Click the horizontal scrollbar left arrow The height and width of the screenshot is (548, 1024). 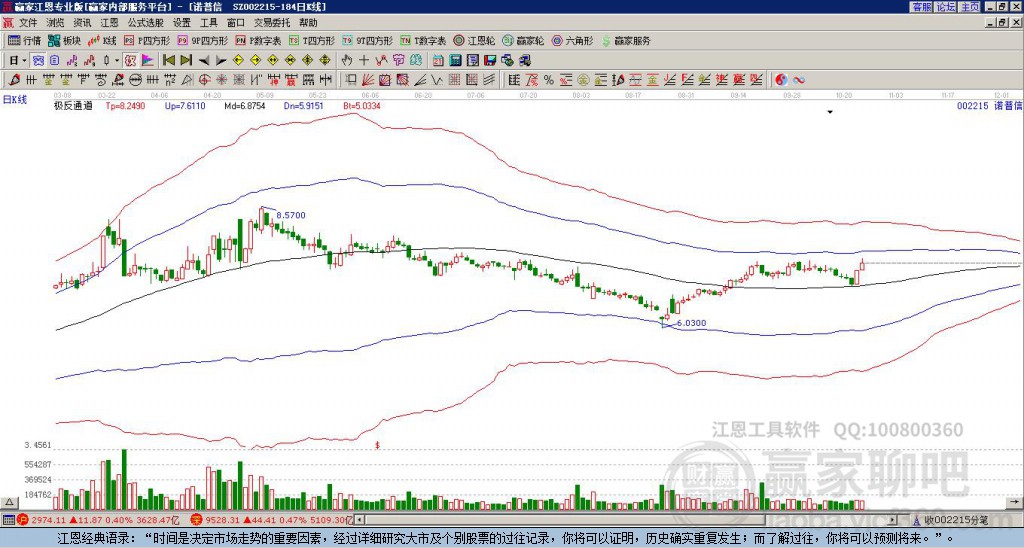360,521
